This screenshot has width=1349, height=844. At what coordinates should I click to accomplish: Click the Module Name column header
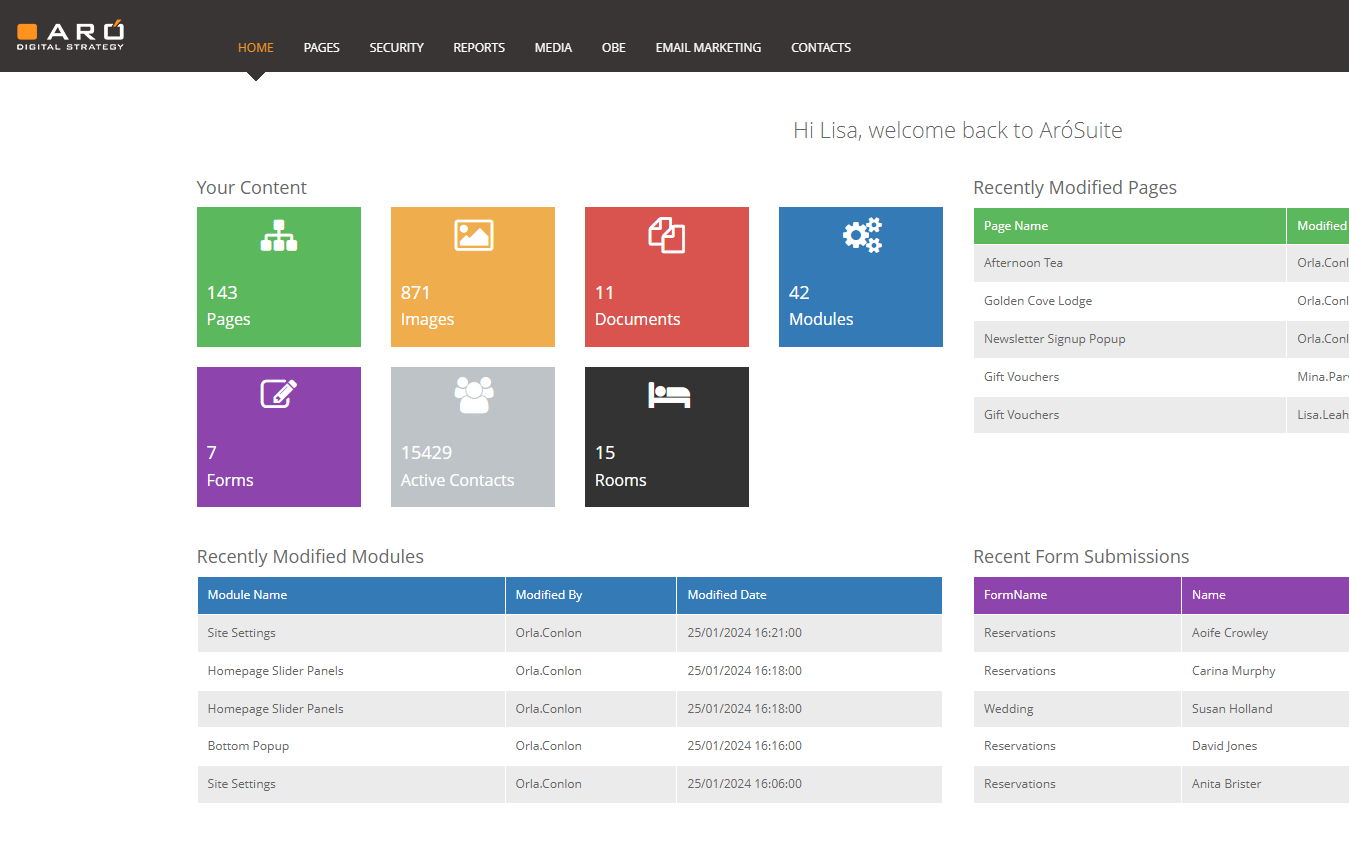pyautogui.click(x=247, y=595)
